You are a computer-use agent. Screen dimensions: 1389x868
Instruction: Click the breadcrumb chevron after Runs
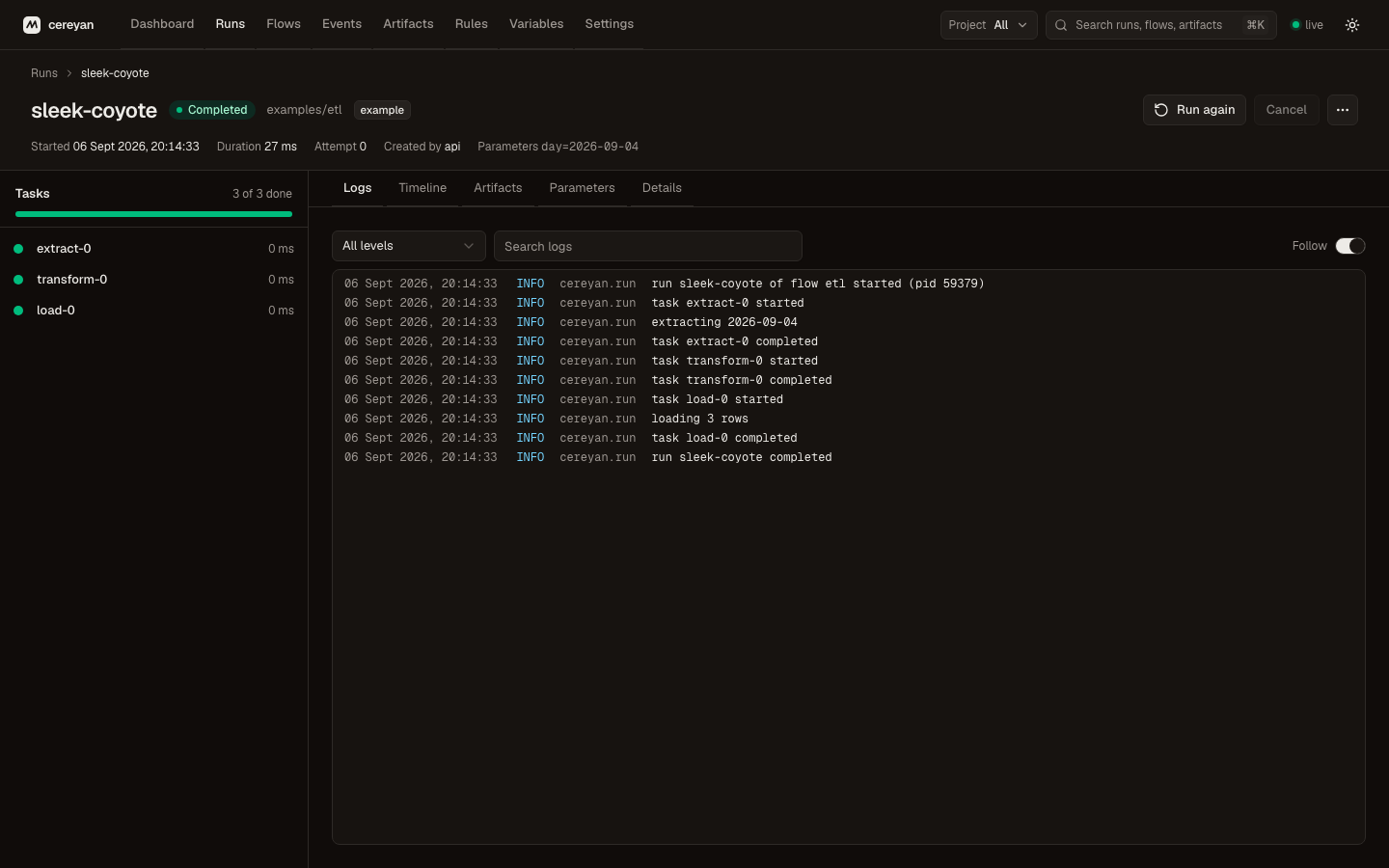(69, 73)
